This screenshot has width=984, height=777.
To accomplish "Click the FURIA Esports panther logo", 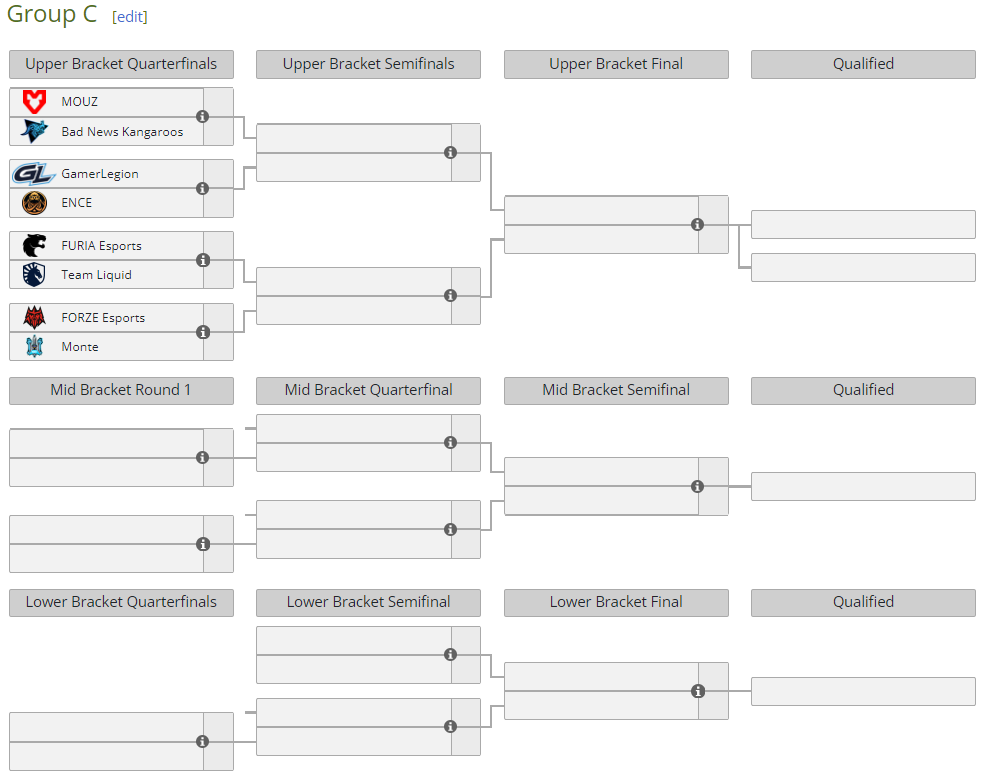I will pyautogui.click(x=34, y=245).
